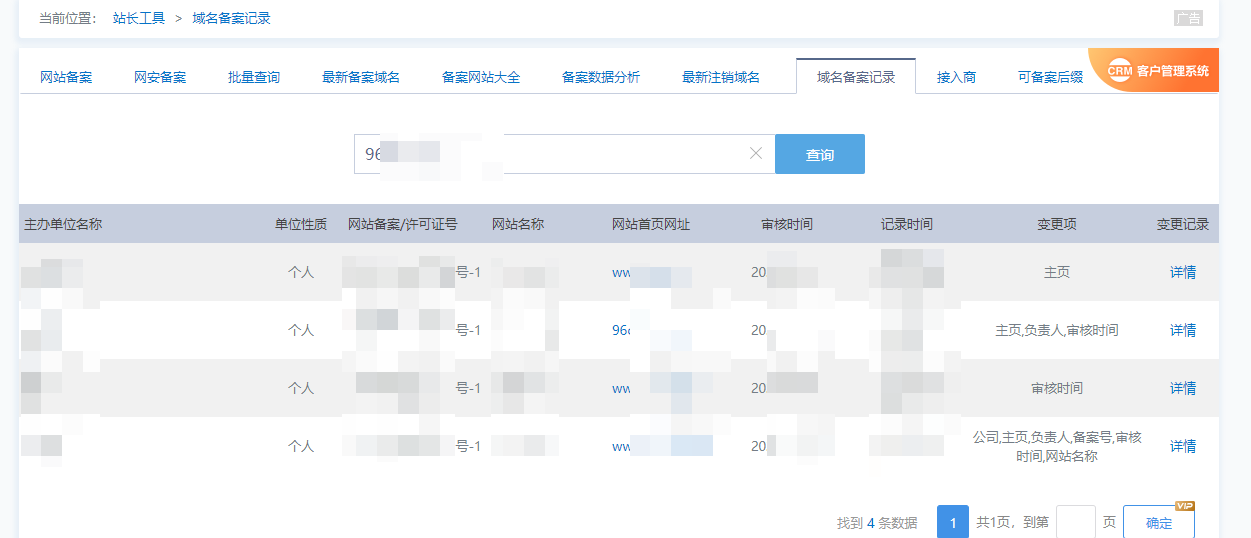Switch to the 网安备案 tab
This screenshot has width=1251, height=538.
click(x=160, y=77)
